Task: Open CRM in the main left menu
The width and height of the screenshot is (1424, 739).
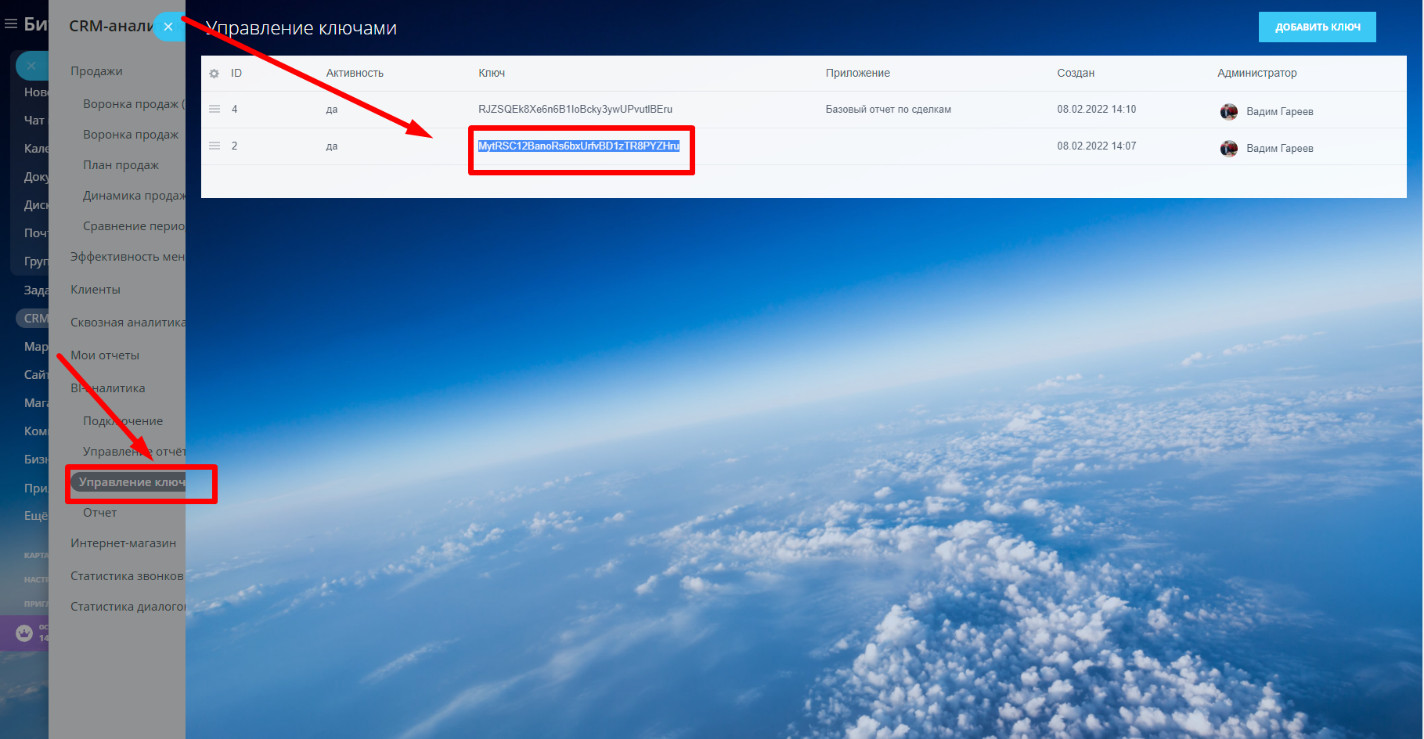Action: coord(35,318)
